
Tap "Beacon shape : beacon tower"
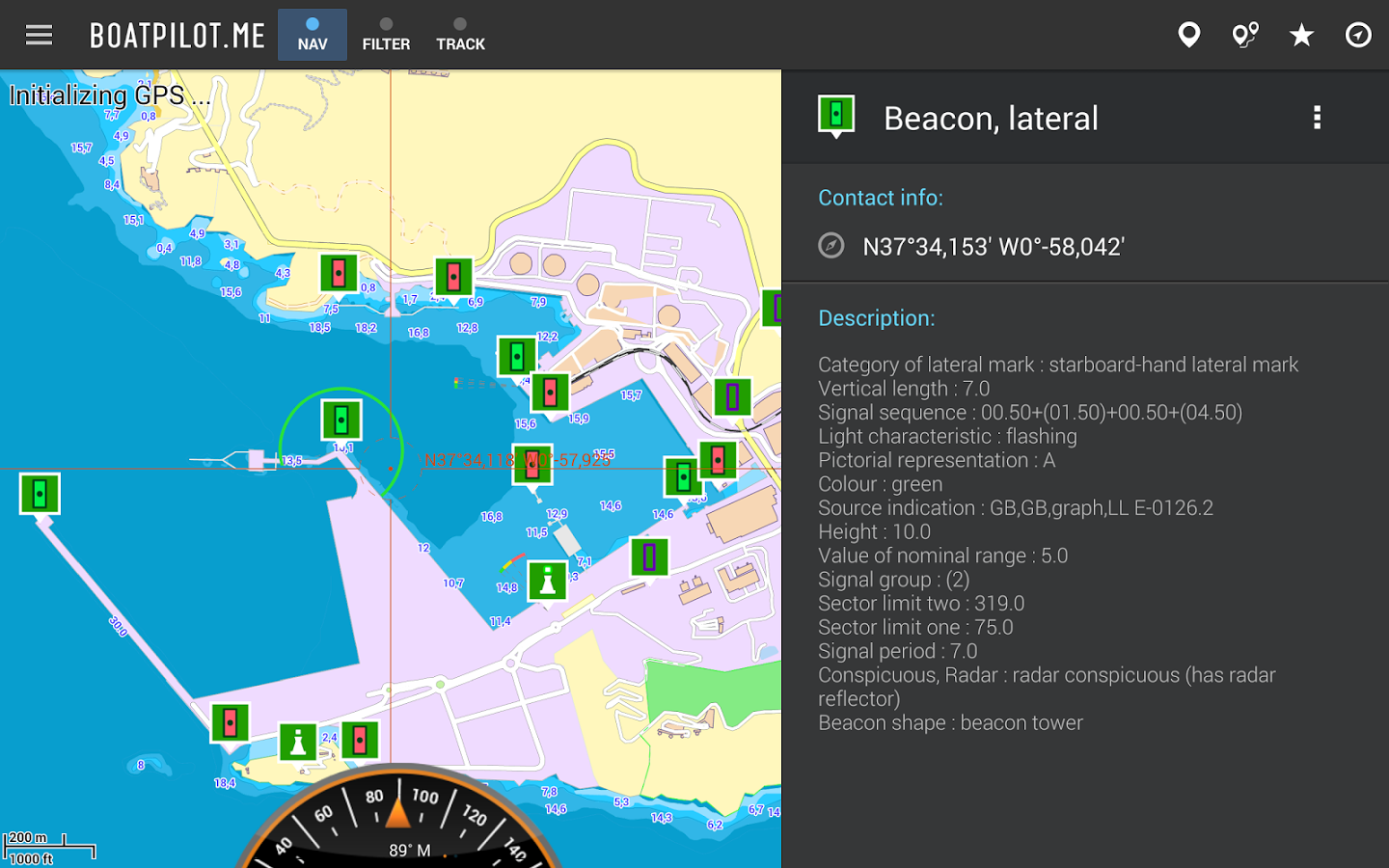pos(950,723)
